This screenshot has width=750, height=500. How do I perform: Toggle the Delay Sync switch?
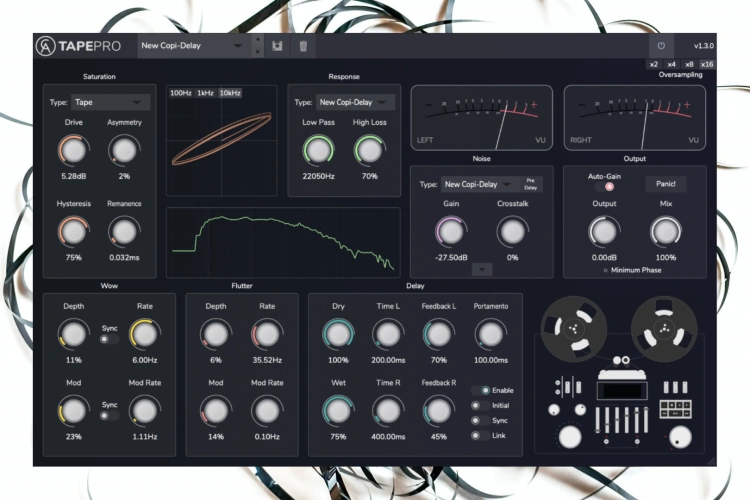[480, 421]
